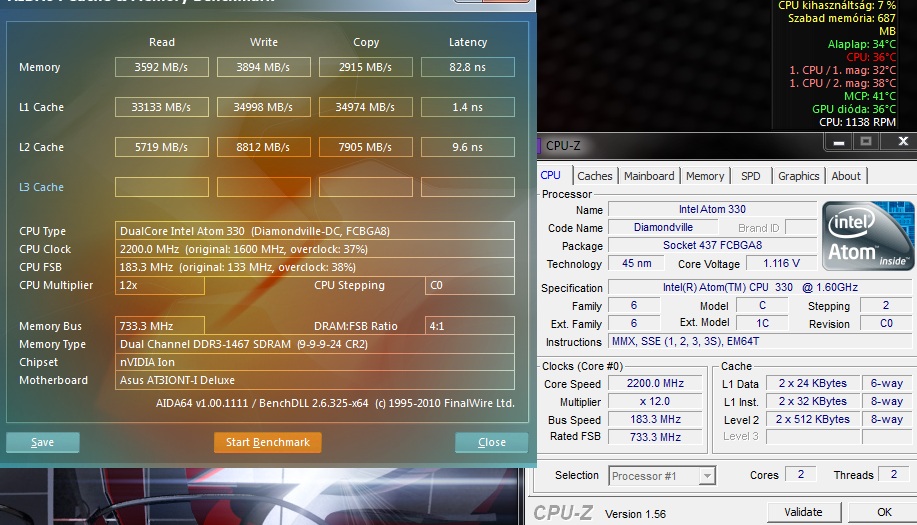Click the Memory Write 3894 MB/s field
The image size is (917, 525).
click(x=263, y=67)
